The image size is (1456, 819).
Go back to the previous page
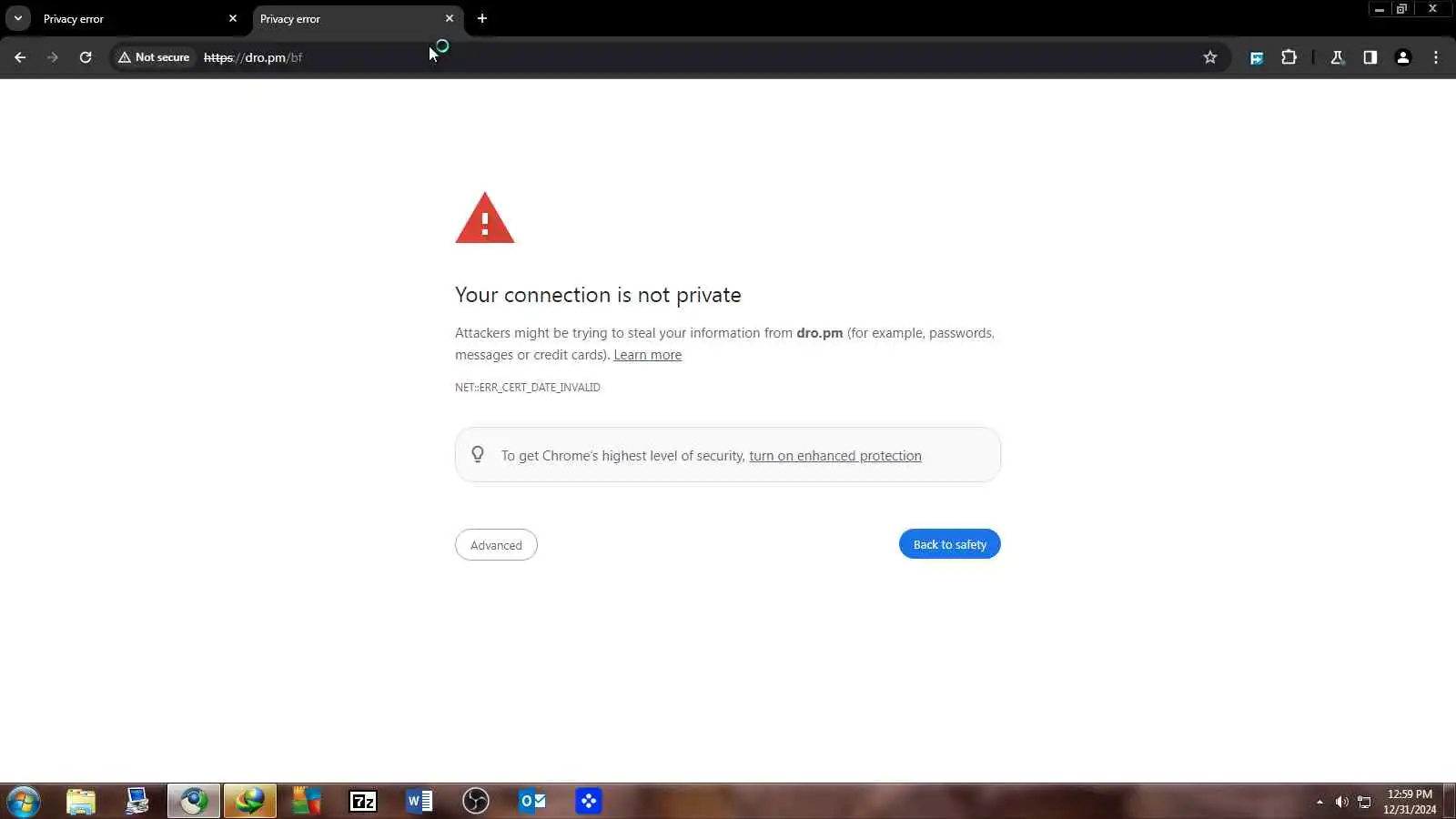20,57
